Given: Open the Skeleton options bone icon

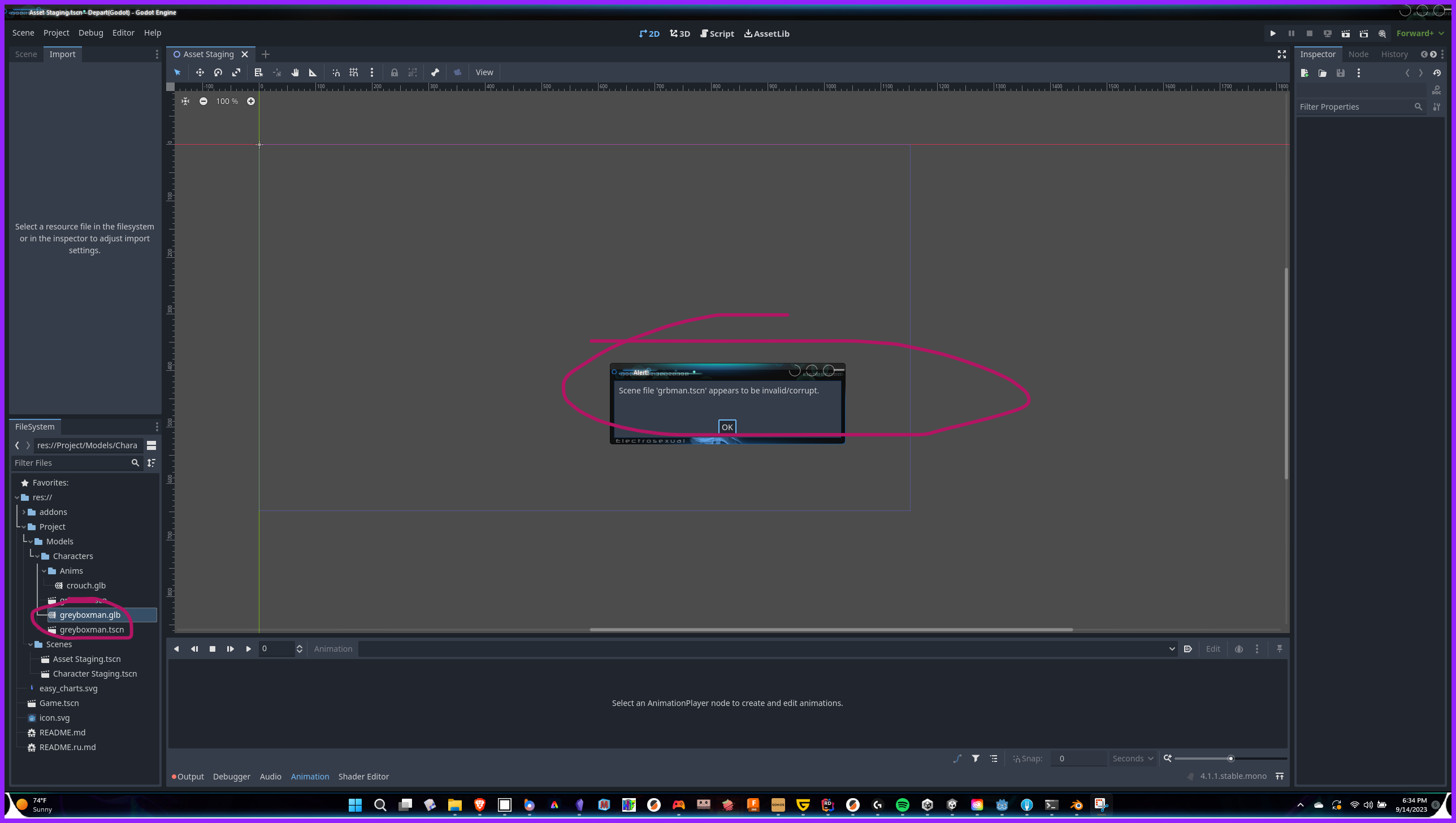Looking at the screenshot, I should tap(435, 72).
